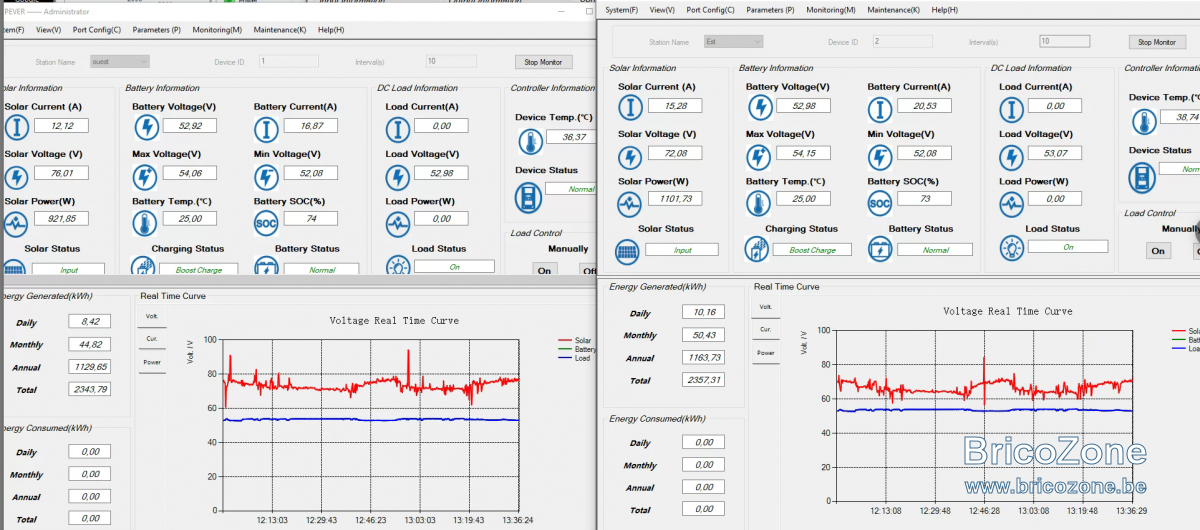Click Stop Monitor button in right window

click(x=1157, y=42)
